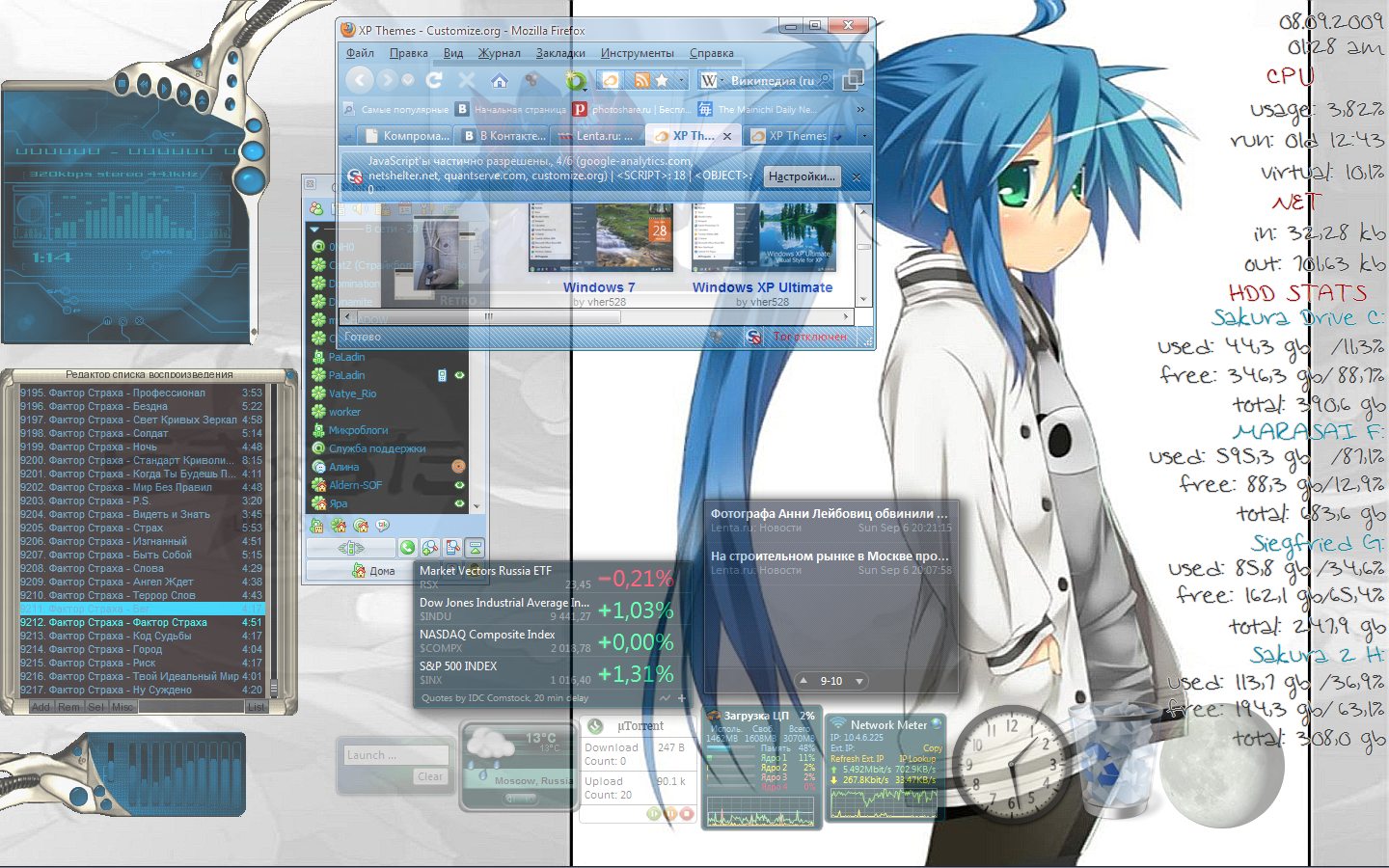
Task: Collapse the В сети contact group
Action: [314, 229]
